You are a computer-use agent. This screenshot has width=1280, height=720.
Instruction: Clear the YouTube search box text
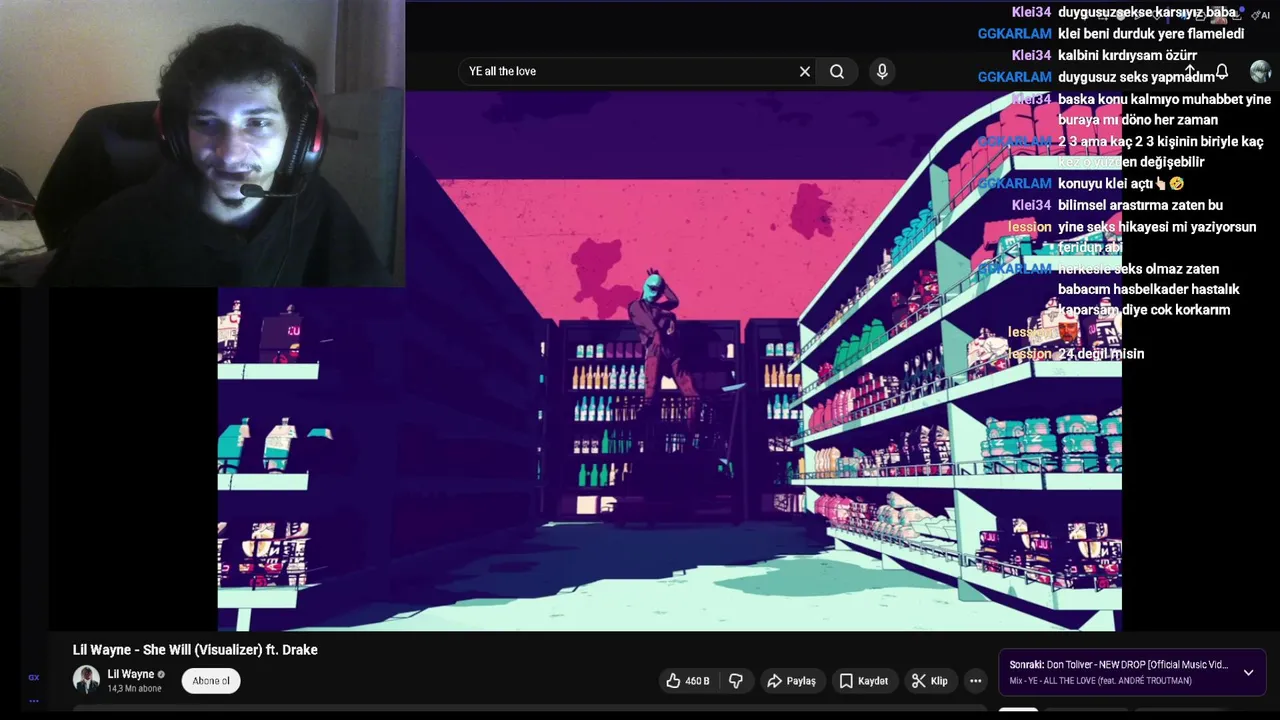[x=804, y=71]
